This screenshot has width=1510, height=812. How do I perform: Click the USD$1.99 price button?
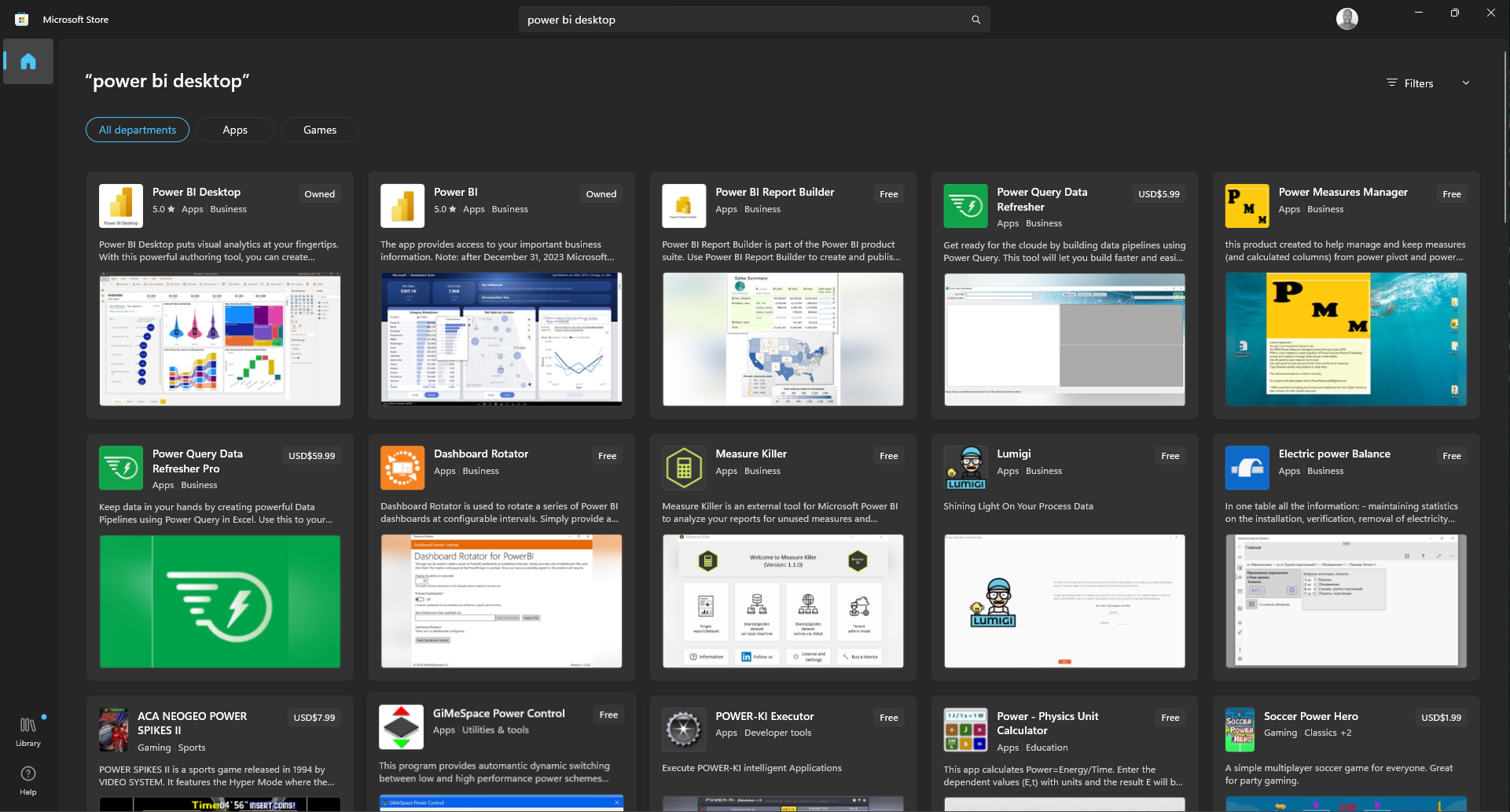(1441, 718)
